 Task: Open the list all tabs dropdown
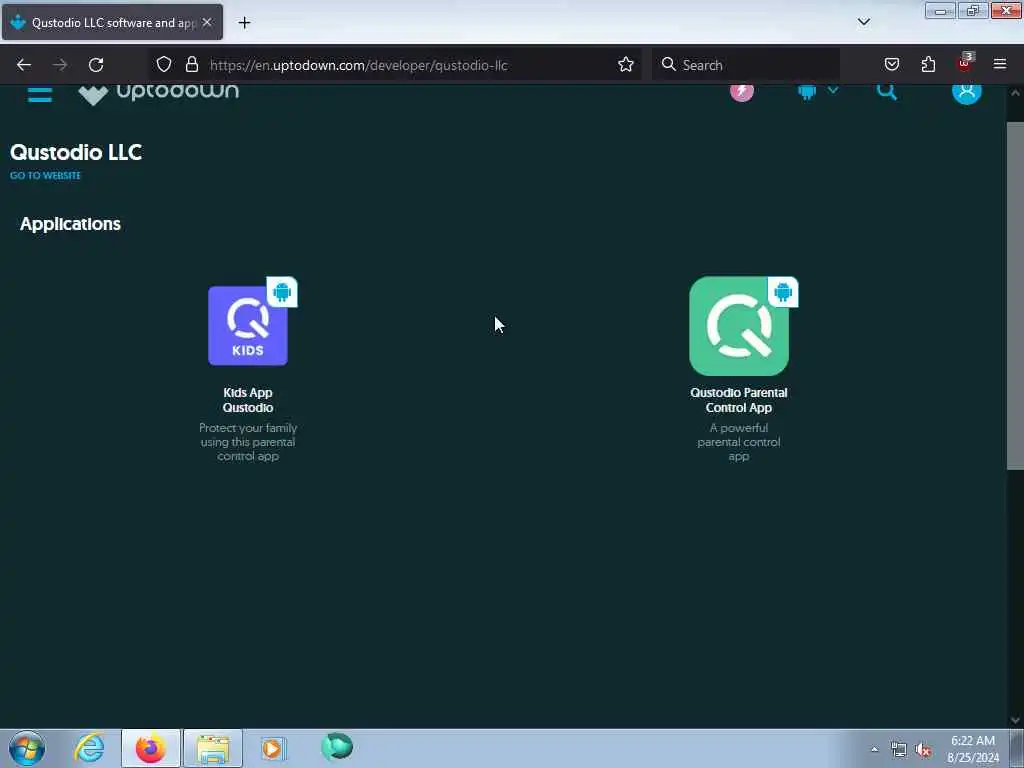pyautogui.click(x=863, y=22)
